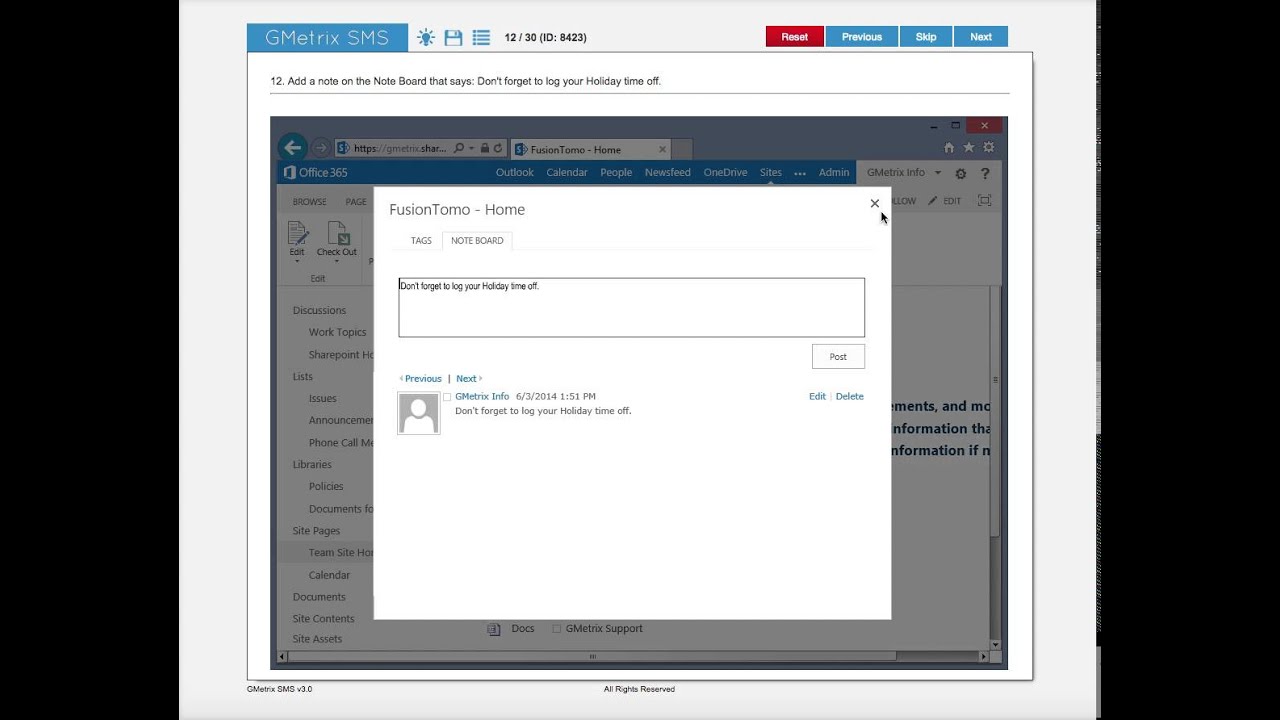
Task: Open Admin in the Office 365 bar
Action: click(834, 172)
